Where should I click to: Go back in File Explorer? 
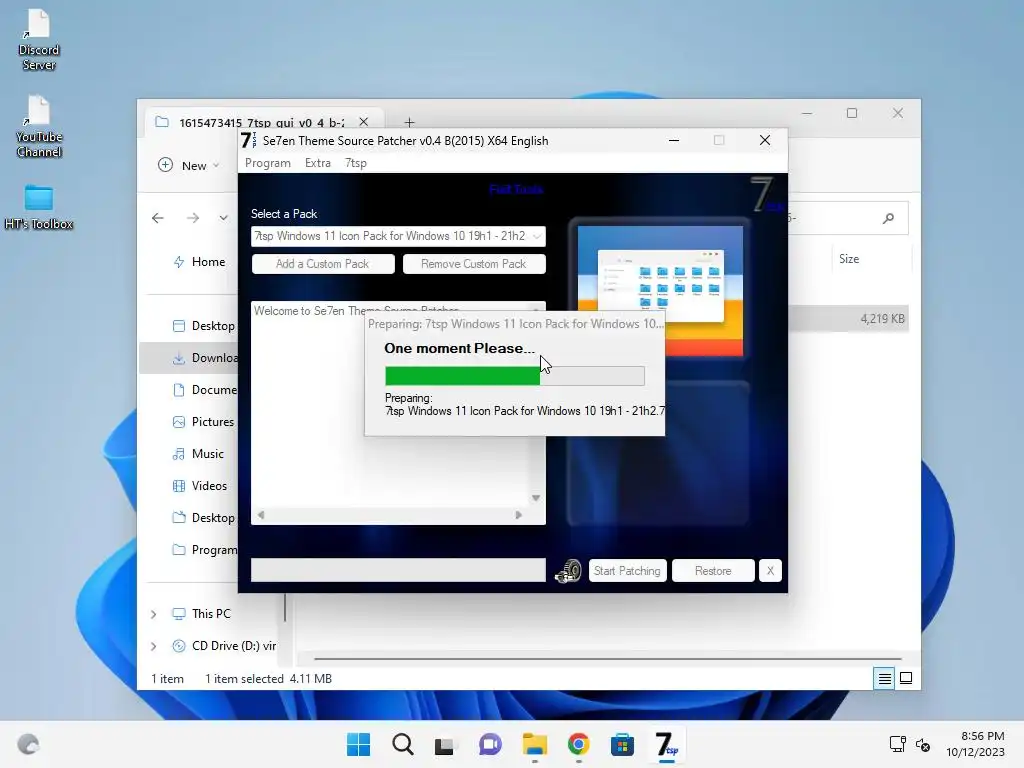(157, 218)
